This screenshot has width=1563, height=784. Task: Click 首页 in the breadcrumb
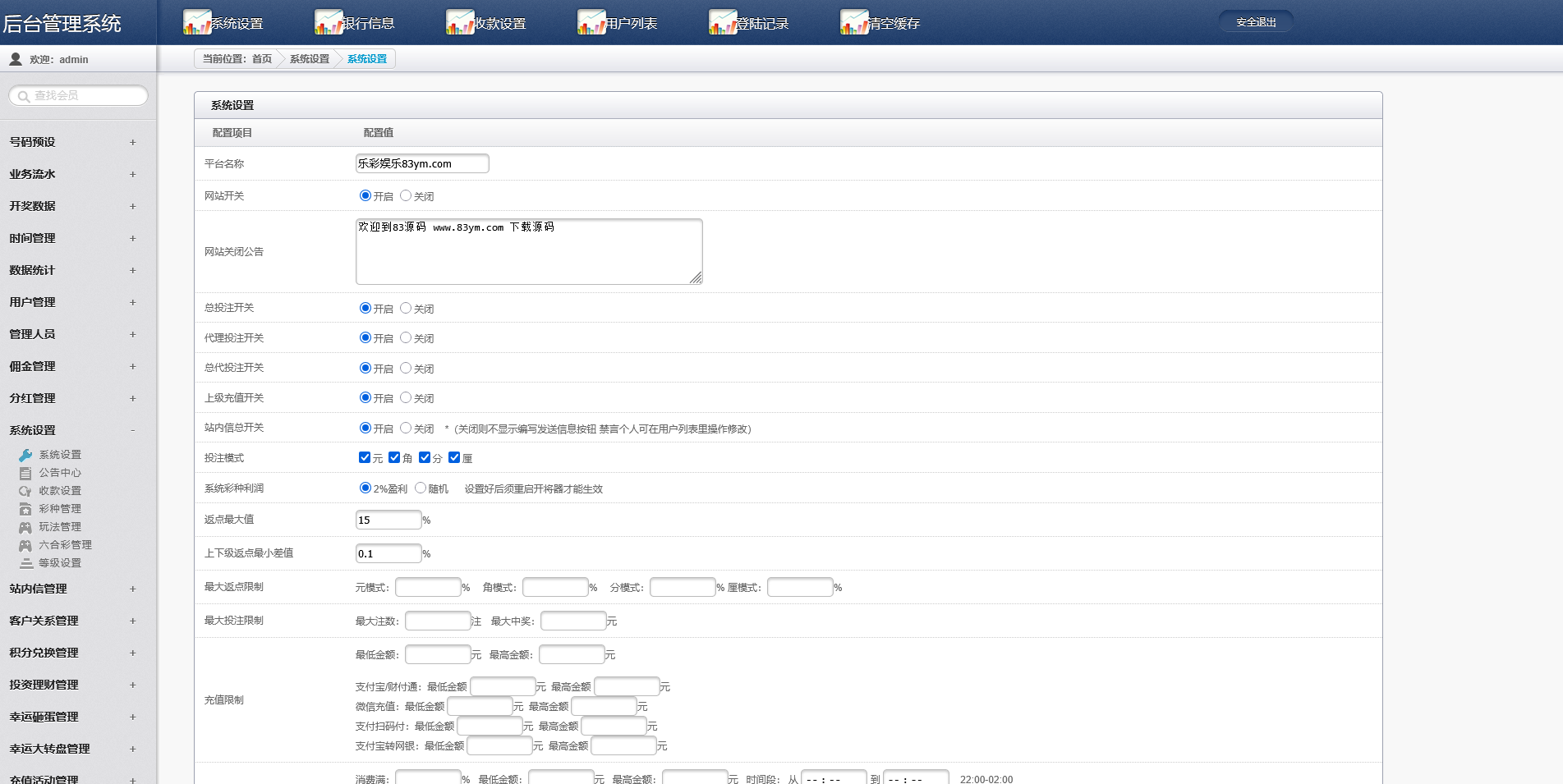point(262,59)
